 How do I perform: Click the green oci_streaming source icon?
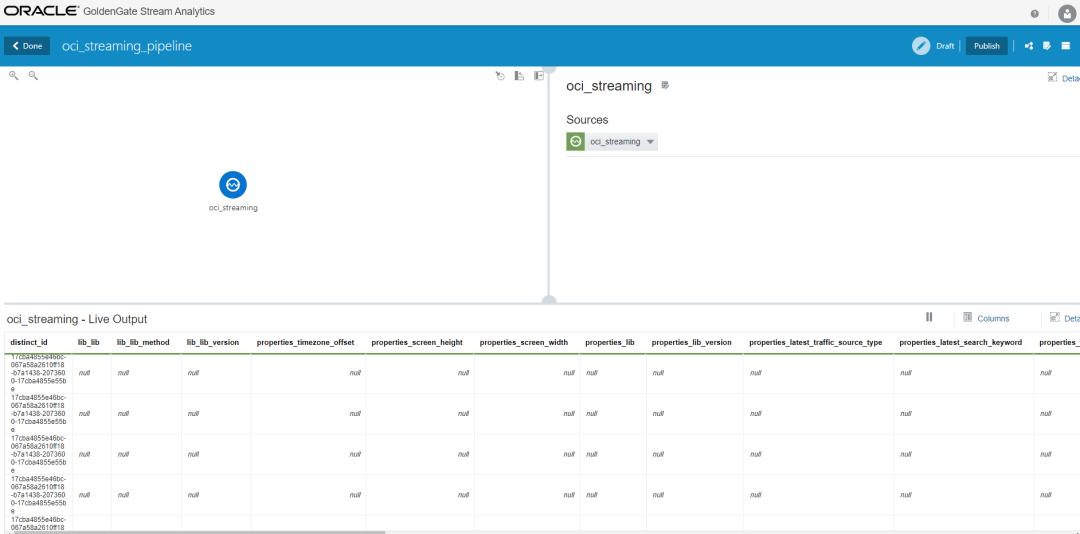point(575,141)
